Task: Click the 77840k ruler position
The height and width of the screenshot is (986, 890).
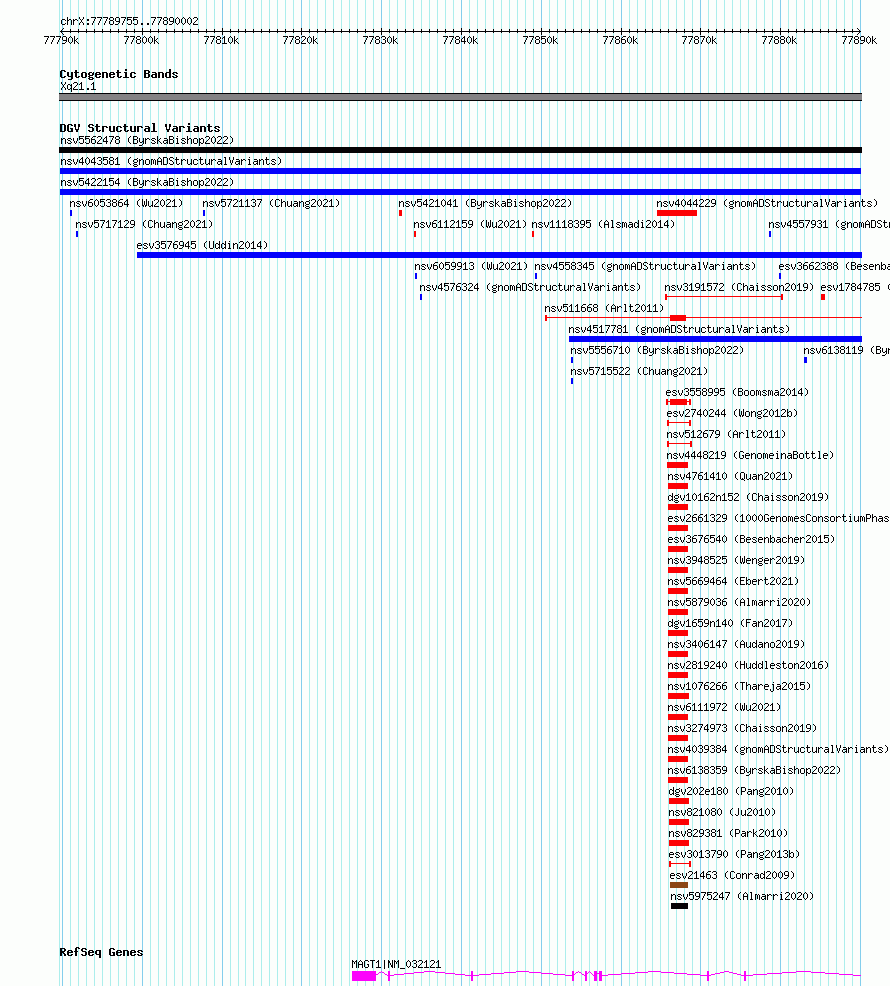Action: [x=460, y=40]
